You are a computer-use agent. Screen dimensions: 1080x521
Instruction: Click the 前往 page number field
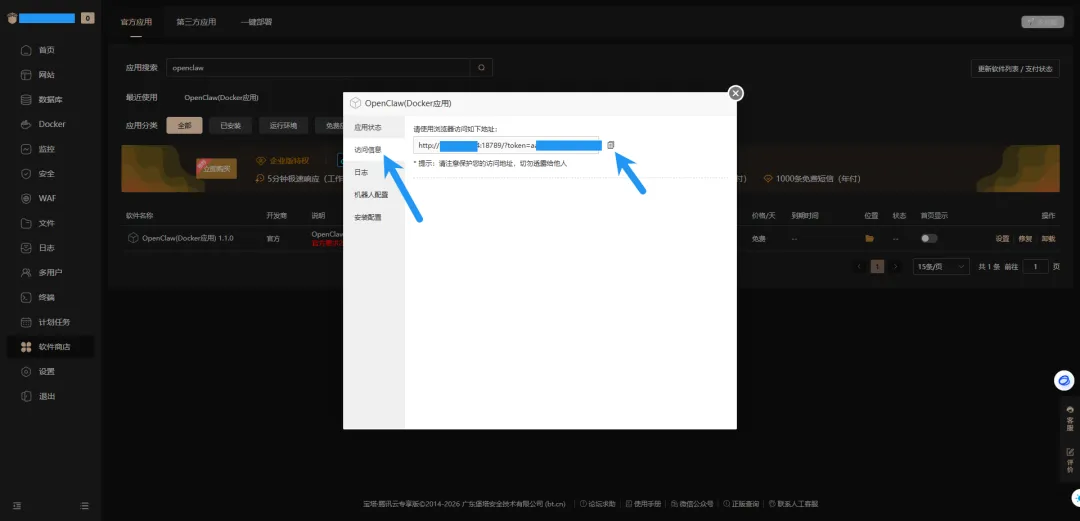[1035, 266]
